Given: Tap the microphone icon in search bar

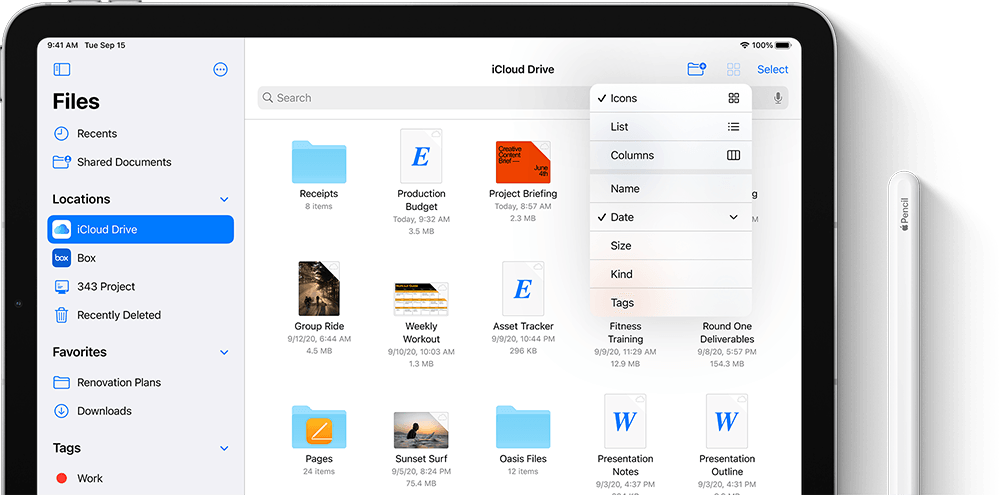Looking at the screenshot, I should [778, 98].
